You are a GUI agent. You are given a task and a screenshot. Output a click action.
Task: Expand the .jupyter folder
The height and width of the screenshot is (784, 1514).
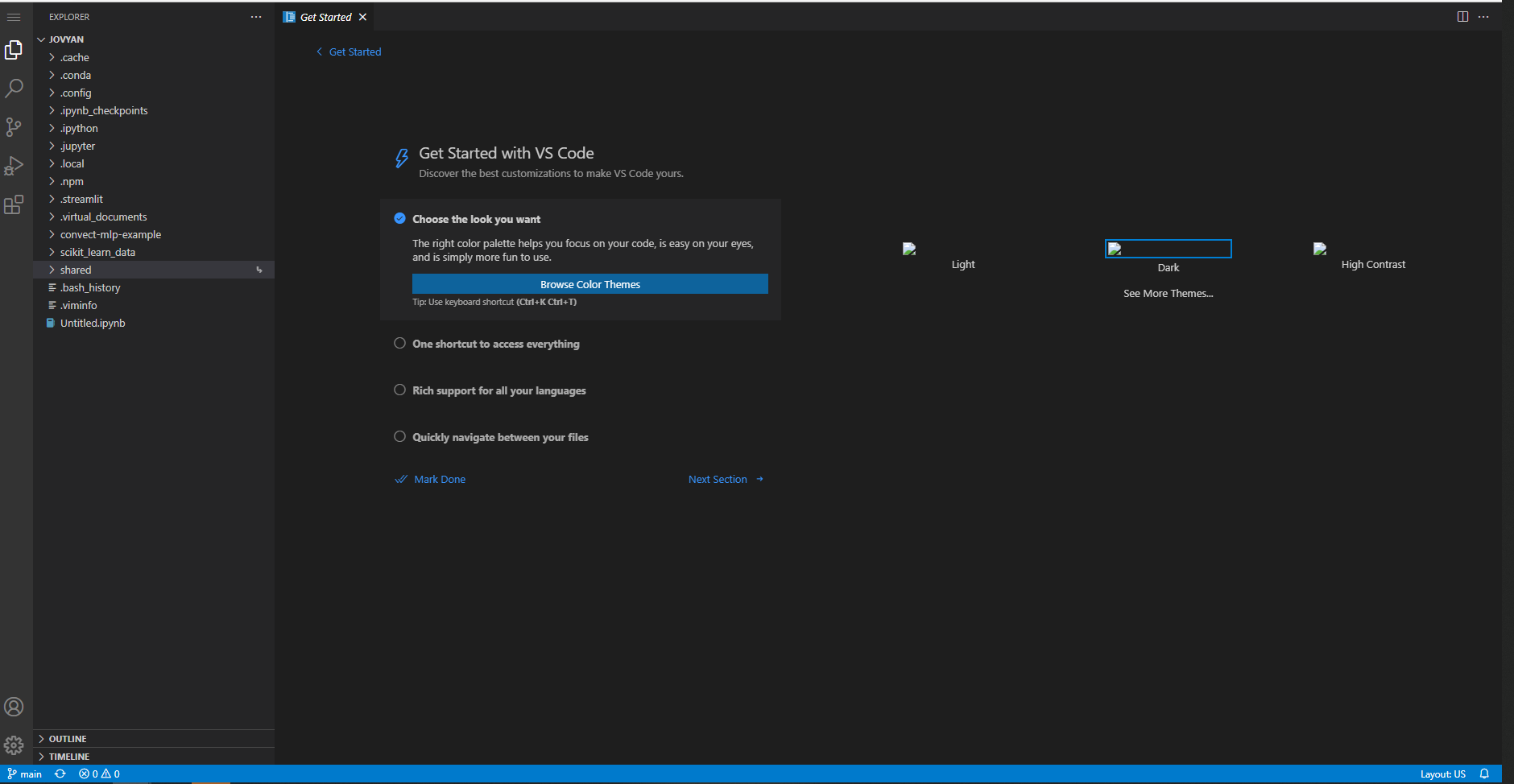[x=154, y=146]
